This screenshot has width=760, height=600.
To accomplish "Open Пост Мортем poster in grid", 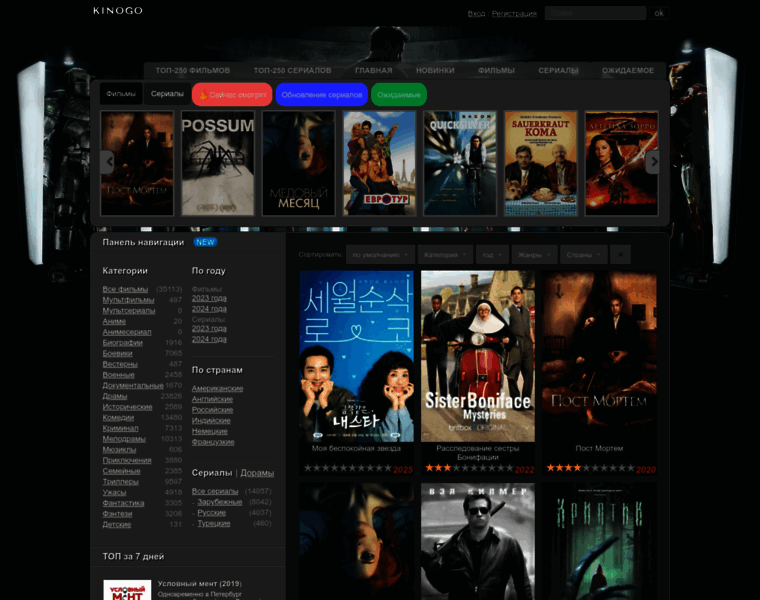I will click(599, 356).
